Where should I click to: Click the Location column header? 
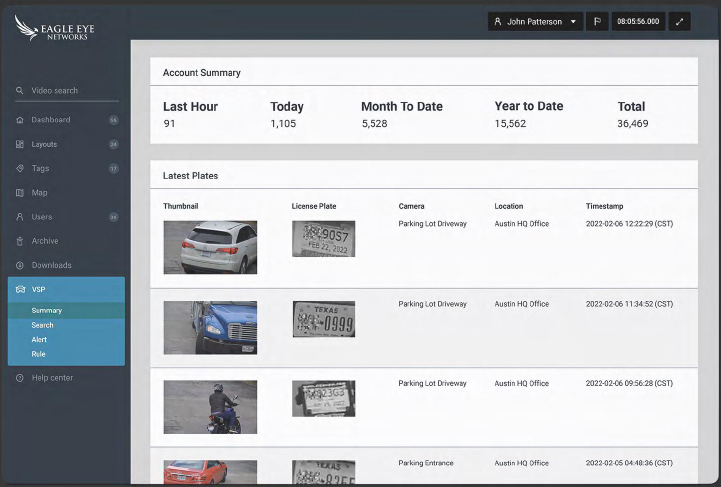click(x=509, y=206)
